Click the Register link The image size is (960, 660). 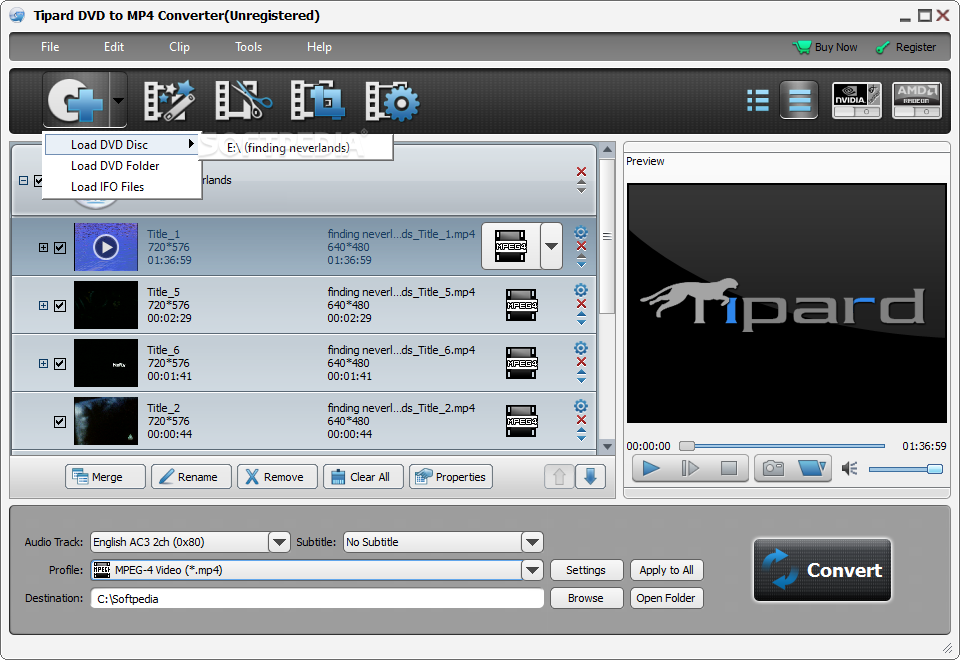click(906, 47)
